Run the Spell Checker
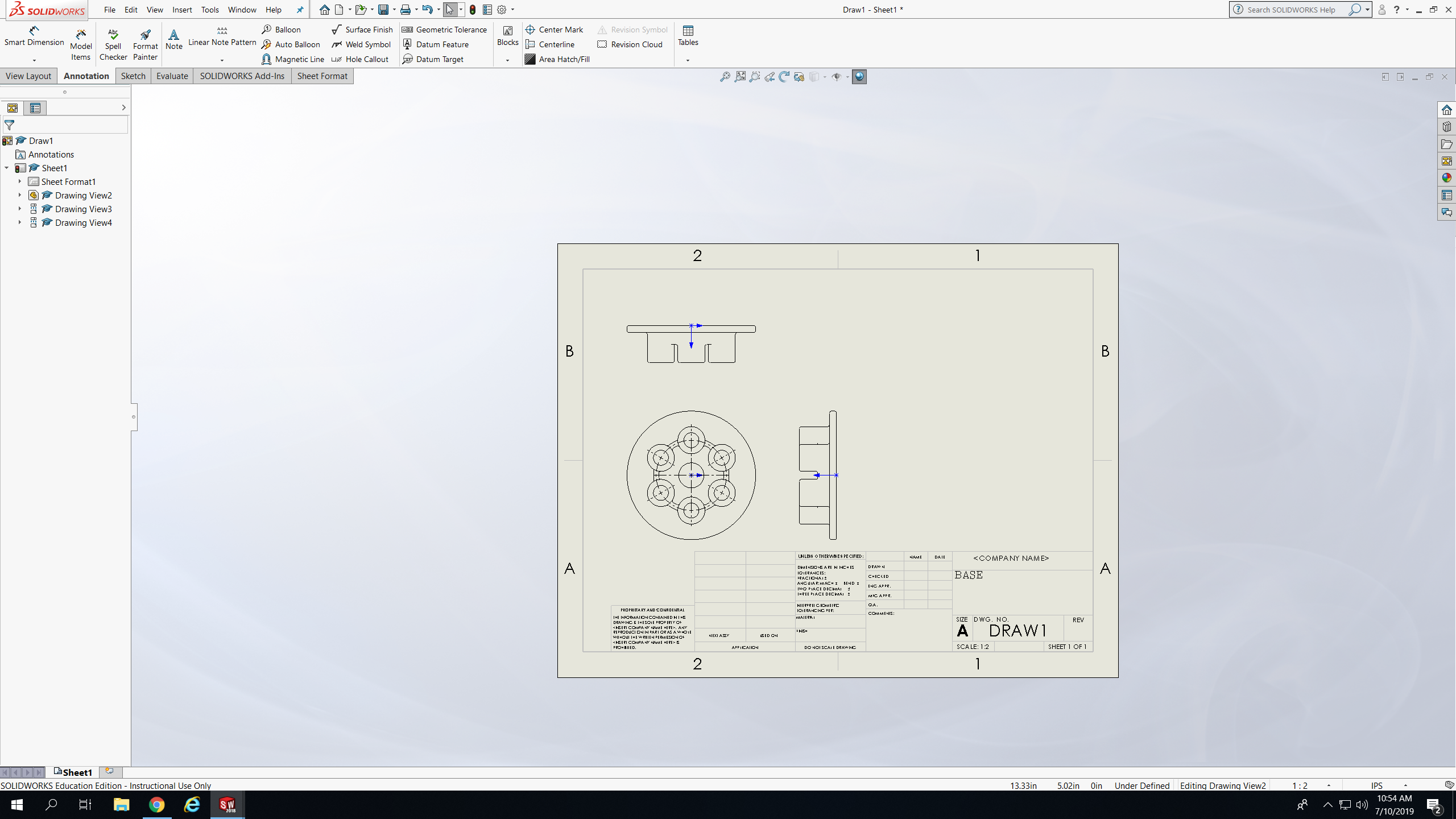1456x819 pixels. 113,44
